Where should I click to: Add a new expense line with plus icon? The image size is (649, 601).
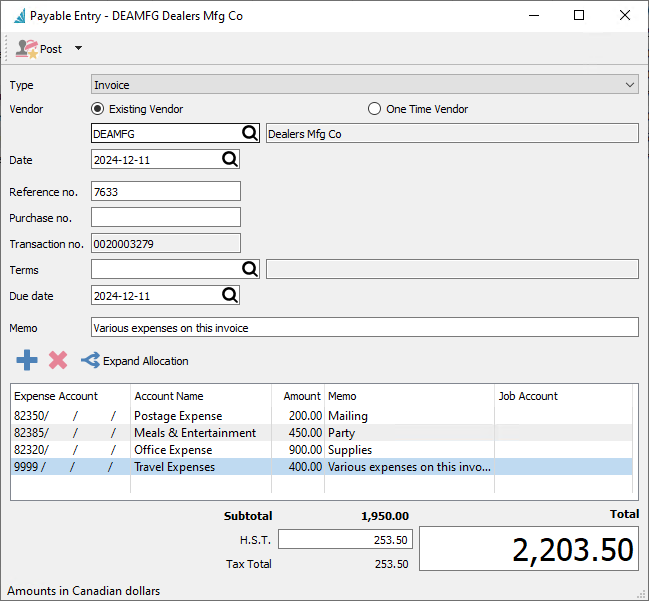[27, 360]
